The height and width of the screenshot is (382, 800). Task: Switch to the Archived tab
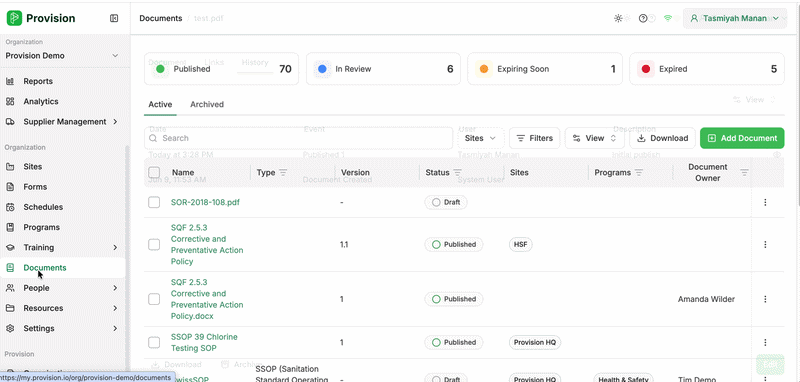pyautogui.click(x=207, y=105)
